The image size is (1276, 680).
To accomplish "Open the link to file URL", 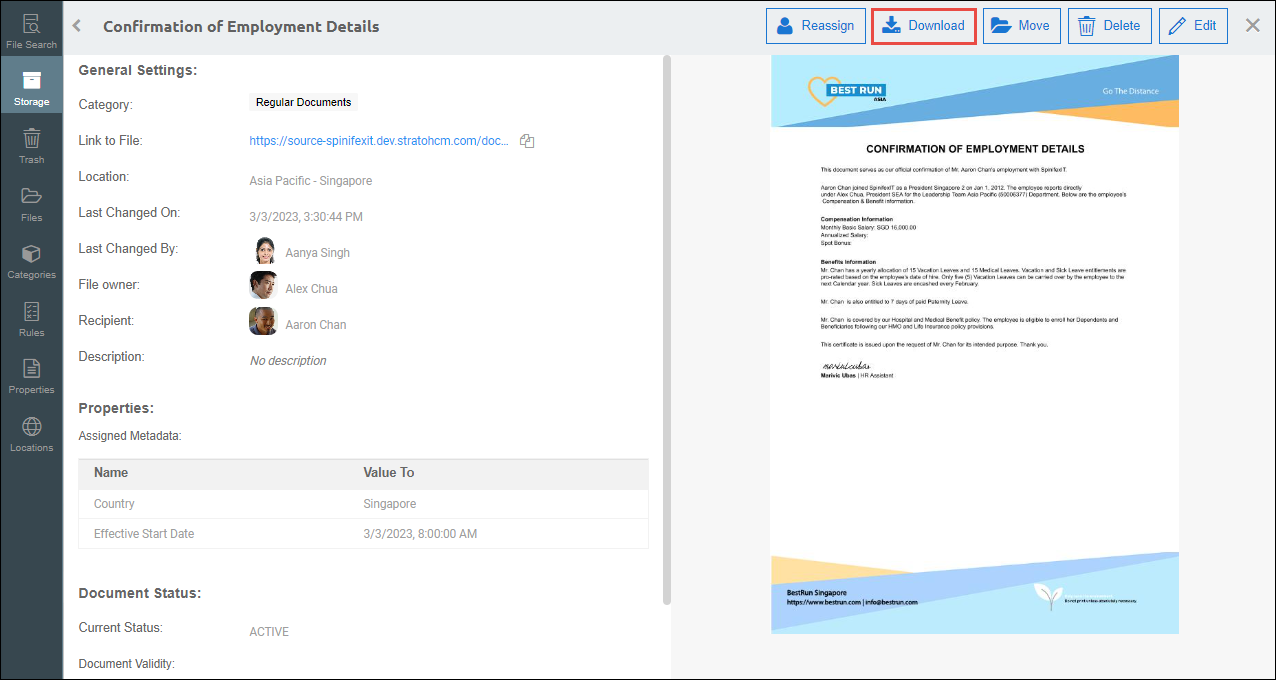I will [x=379, y=141].
